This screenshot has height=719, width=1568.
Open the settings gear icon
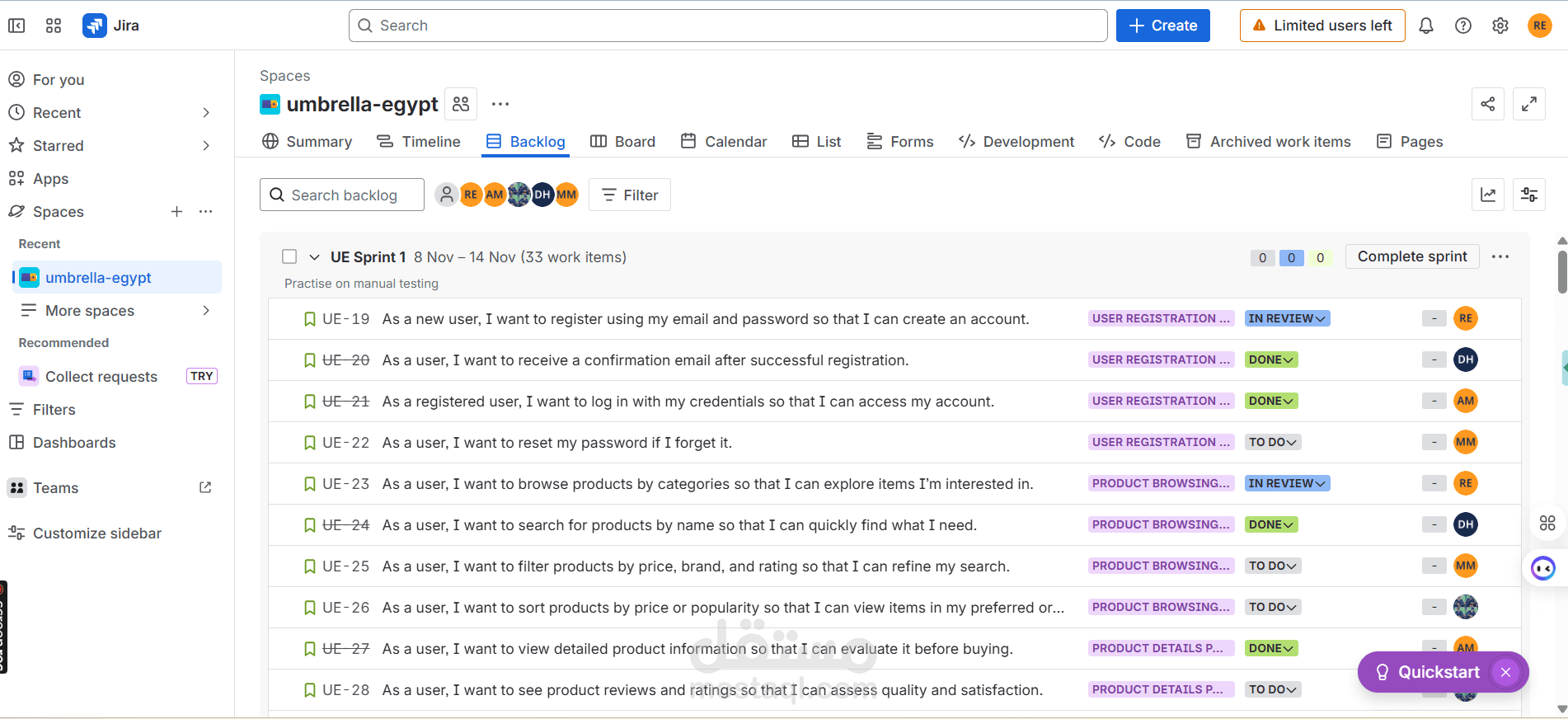(1500, 26)
